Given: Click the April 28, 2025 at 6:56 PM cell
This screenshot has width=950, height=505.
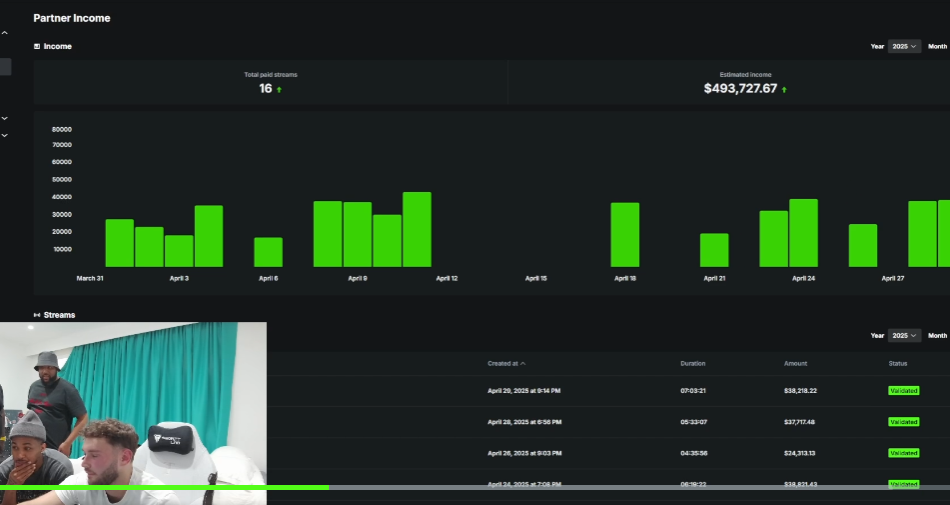Looking at the screenshot, I should pyautogui.click(x=524, y=422).
